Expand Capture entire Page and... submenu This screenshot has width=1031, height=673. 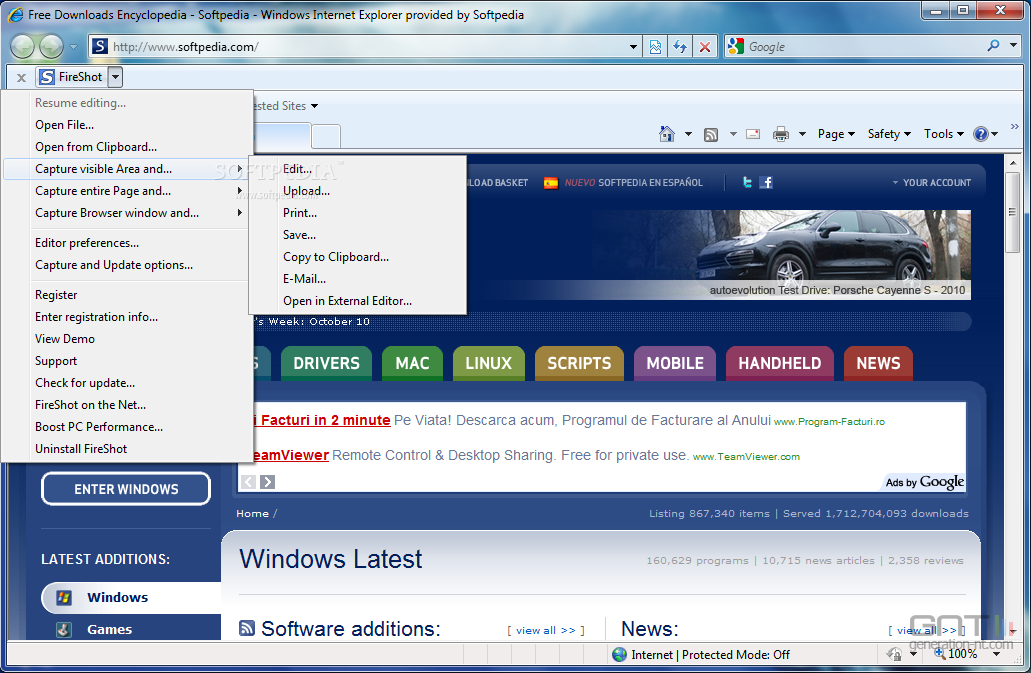(x=125, y=191)
